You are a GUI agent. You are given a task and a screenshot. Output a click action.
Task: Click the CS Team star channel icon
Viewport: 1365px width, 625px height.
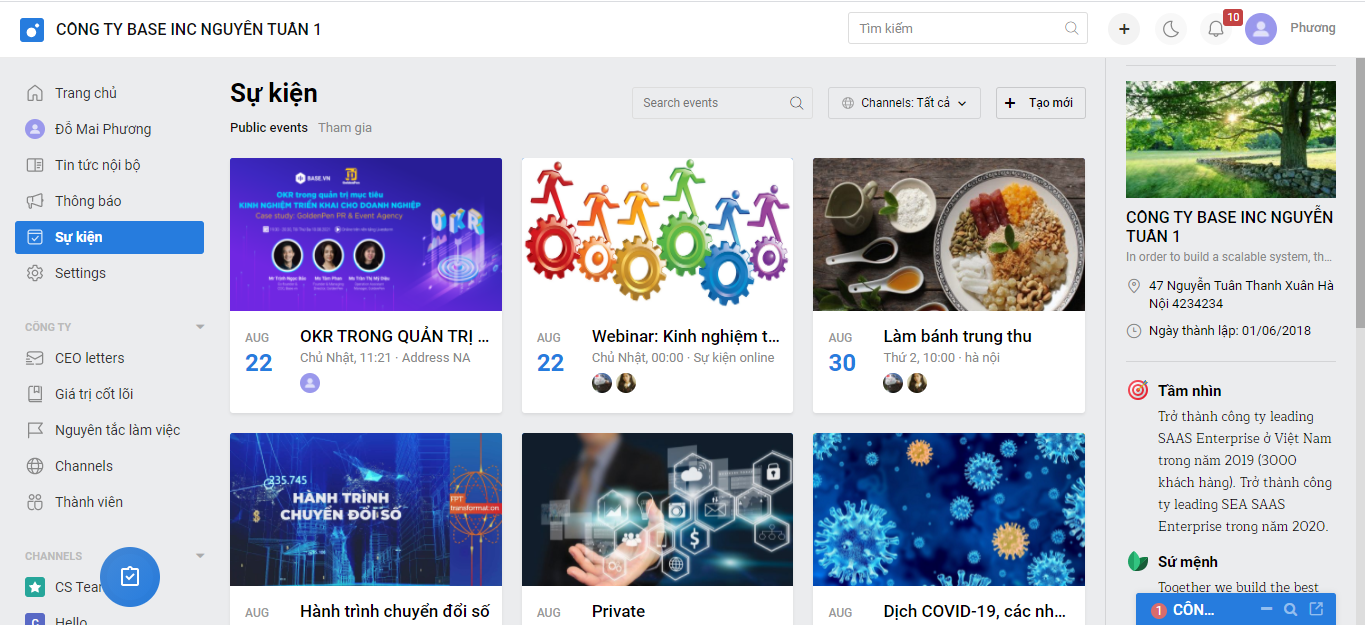(35, 587)
